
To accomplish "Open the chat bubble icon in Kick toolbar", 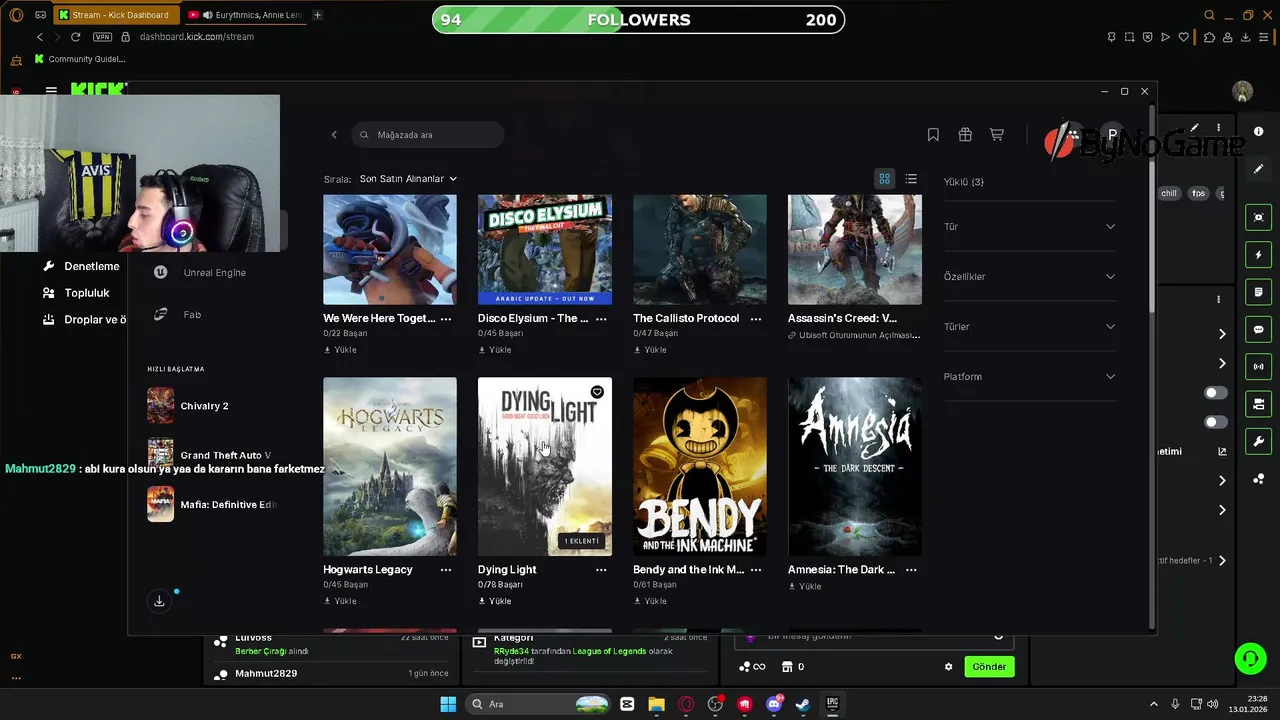I will [1258, 330].
